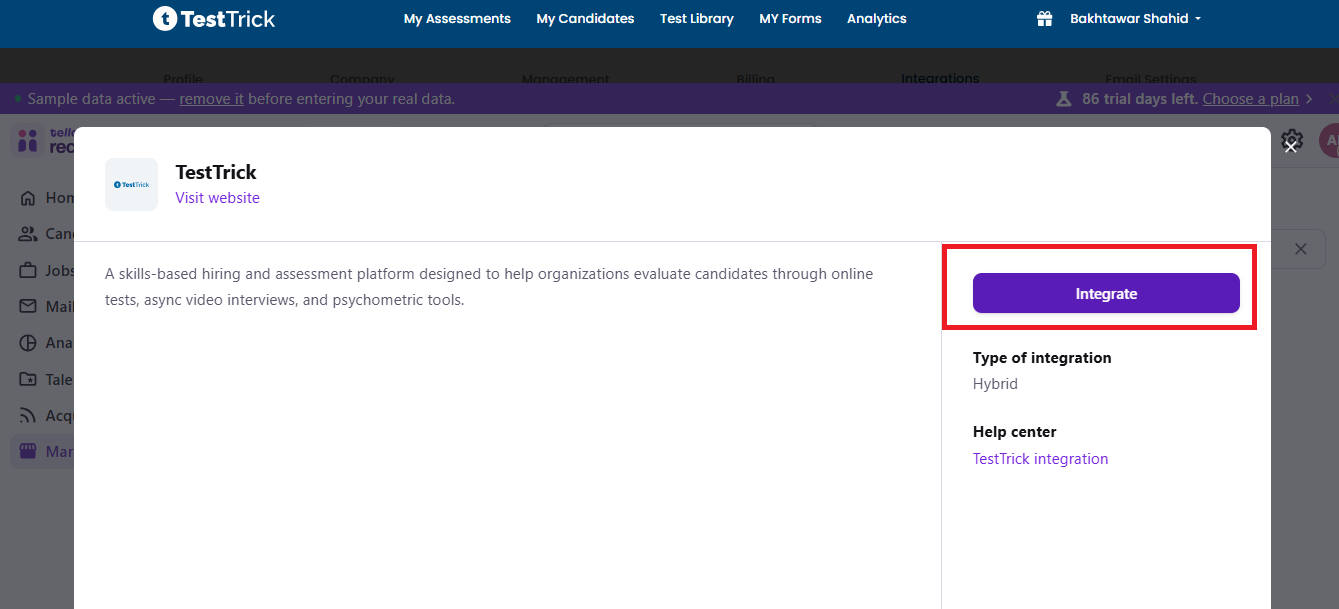Viewport: 1339px width, 609px height.
Task: Switch to the Company tab
Action: coord(362,79)
